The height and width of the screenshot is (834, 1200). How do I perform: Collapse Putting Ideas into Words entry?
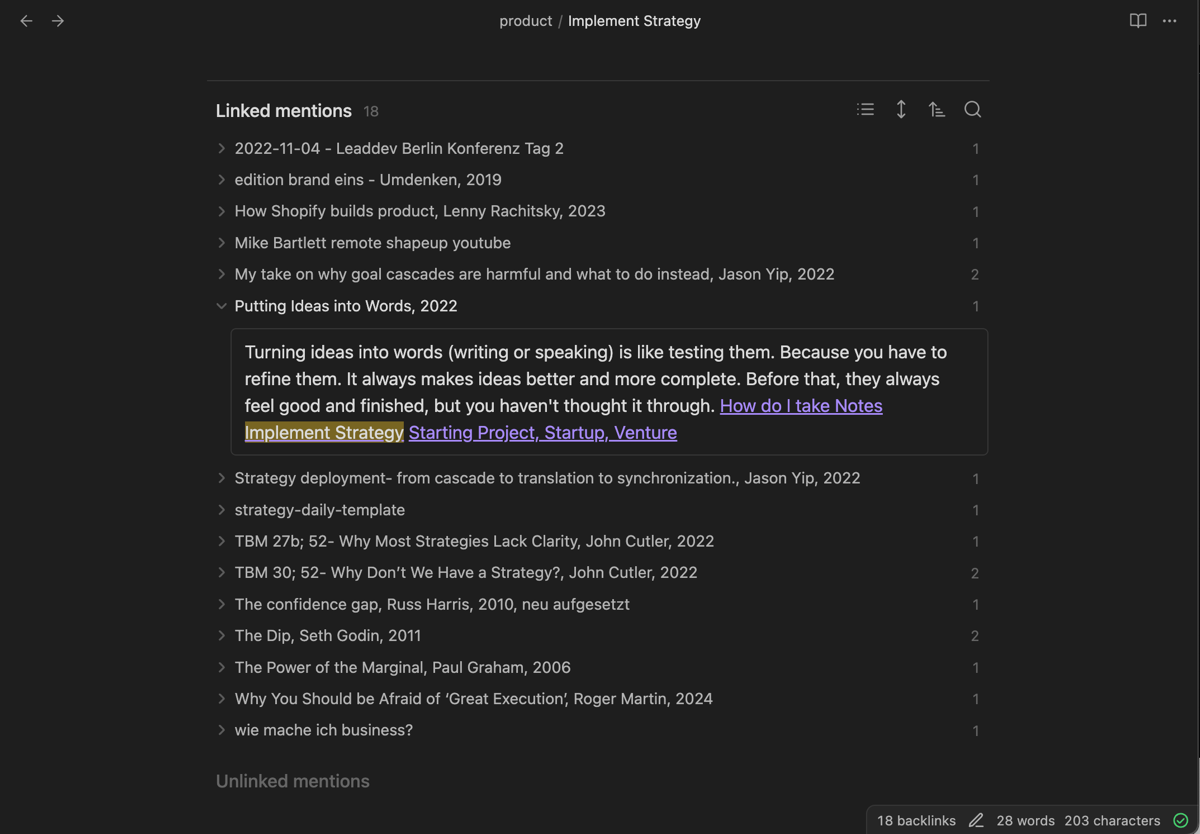(x=222, y=306)
